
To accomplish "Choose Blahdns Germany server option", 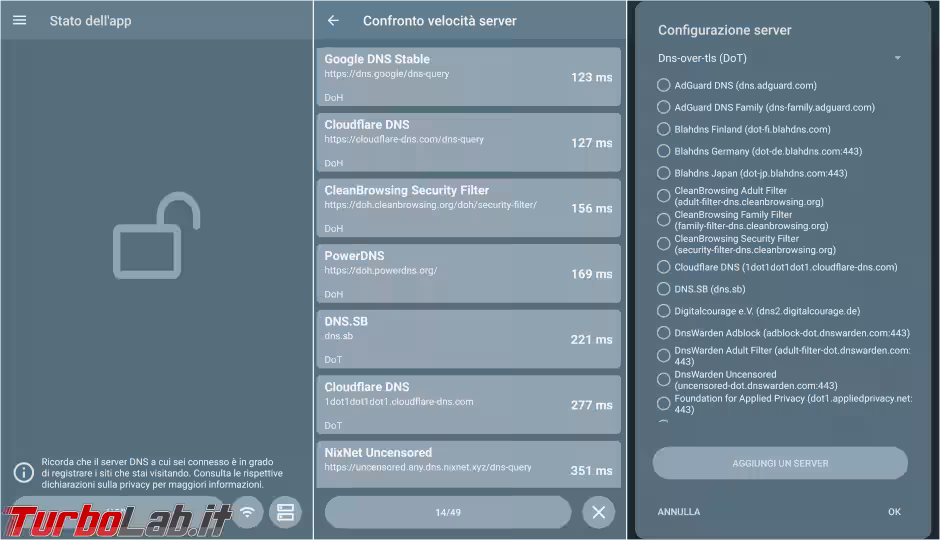I will point(663,151).
